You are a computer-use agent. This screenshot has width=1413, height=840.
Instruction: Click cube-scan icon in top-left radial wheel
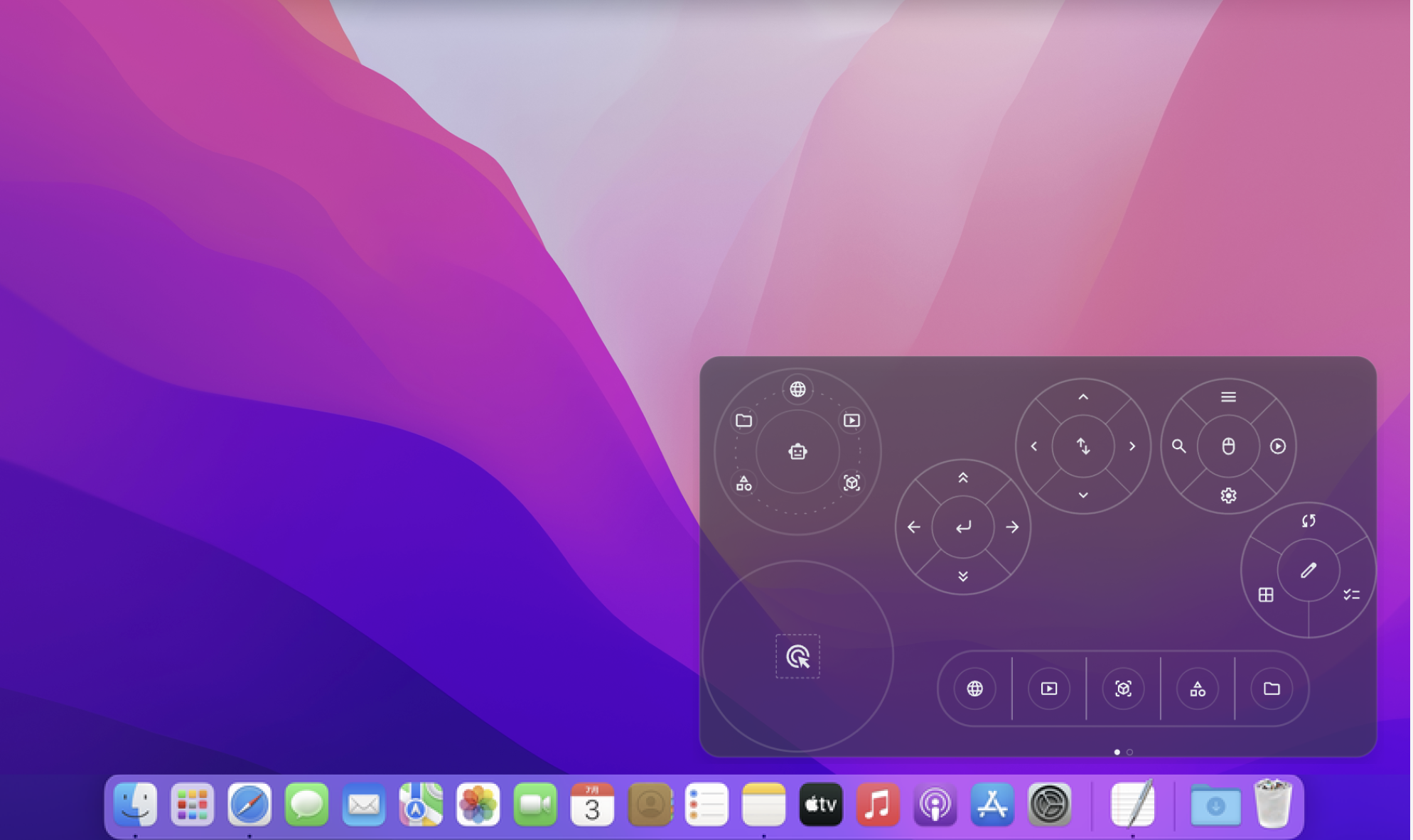pyautogui.click(x=853, y=483)
